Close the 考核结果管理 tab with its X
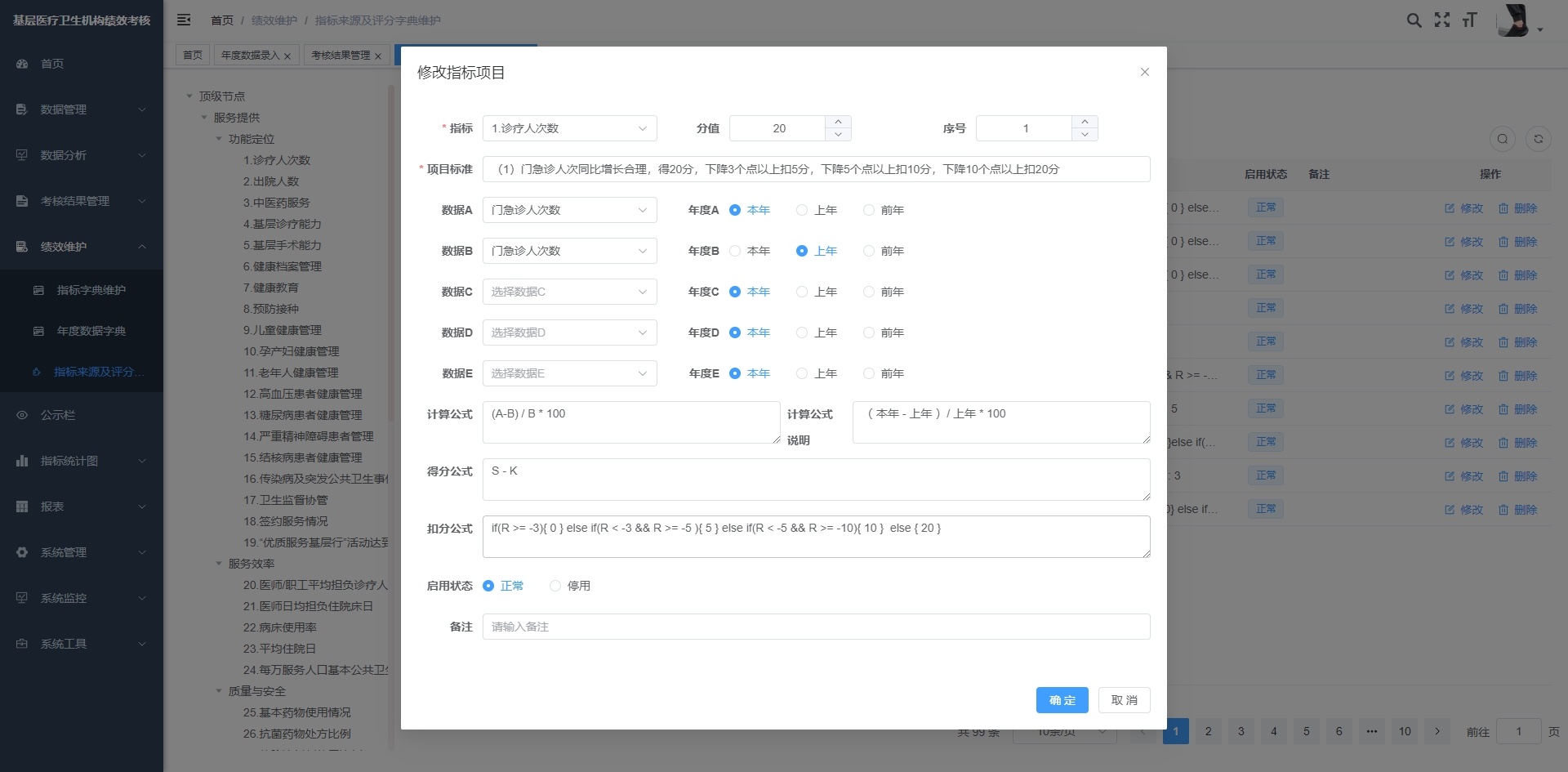Screen dimensions: 1568x772 click(x=378, y=56)
